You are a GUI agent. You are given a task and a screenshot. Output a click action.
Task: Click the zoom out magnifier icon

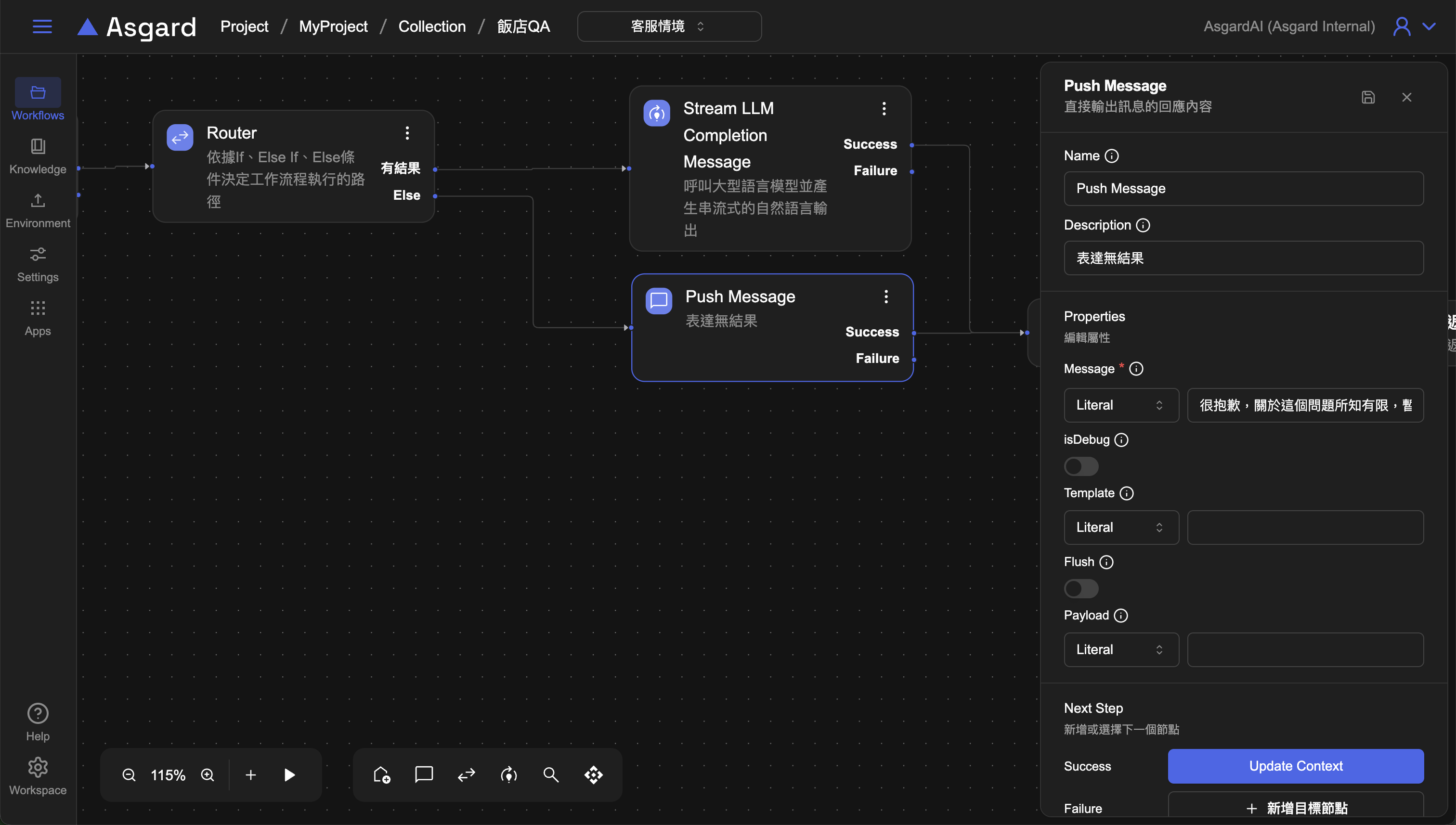click(129, 774)
